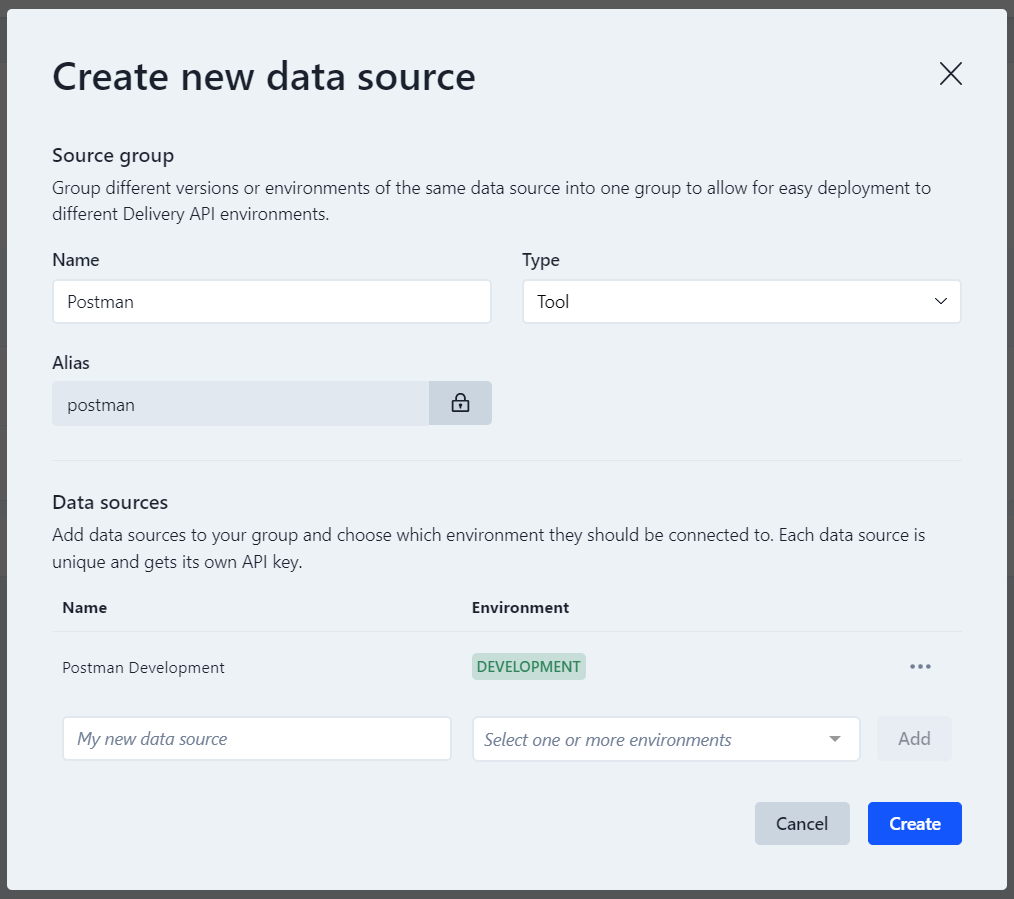
Task: Open three-dots menu for Postman Development
Action: [920, 667]
